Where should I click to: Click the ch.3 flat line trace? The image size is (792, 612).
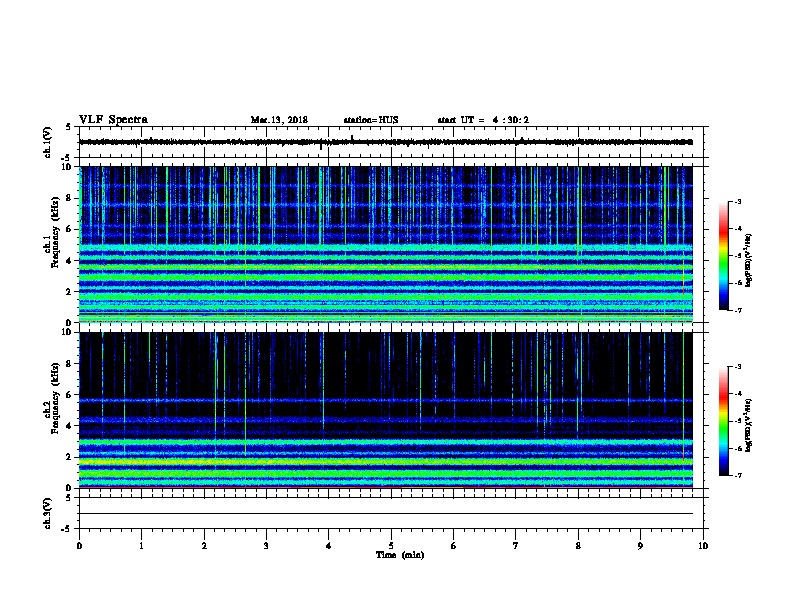tap(386, 514)
